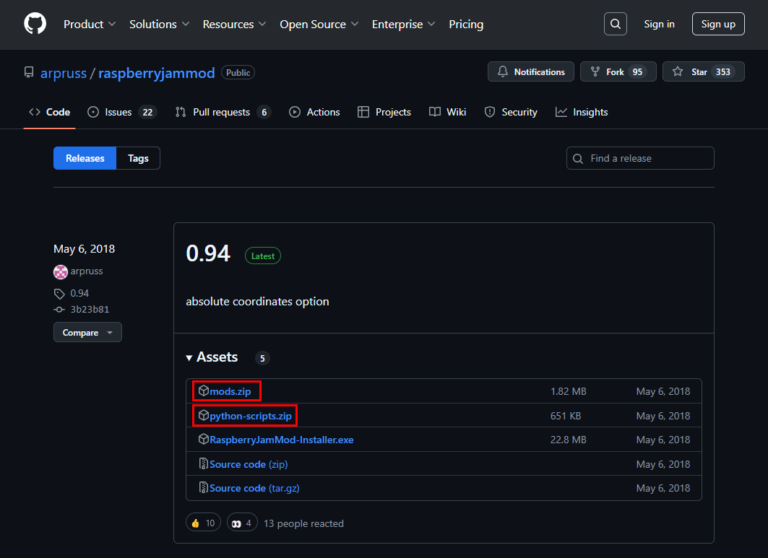Click the GitHub logo icon

click(x=35, y=24)
